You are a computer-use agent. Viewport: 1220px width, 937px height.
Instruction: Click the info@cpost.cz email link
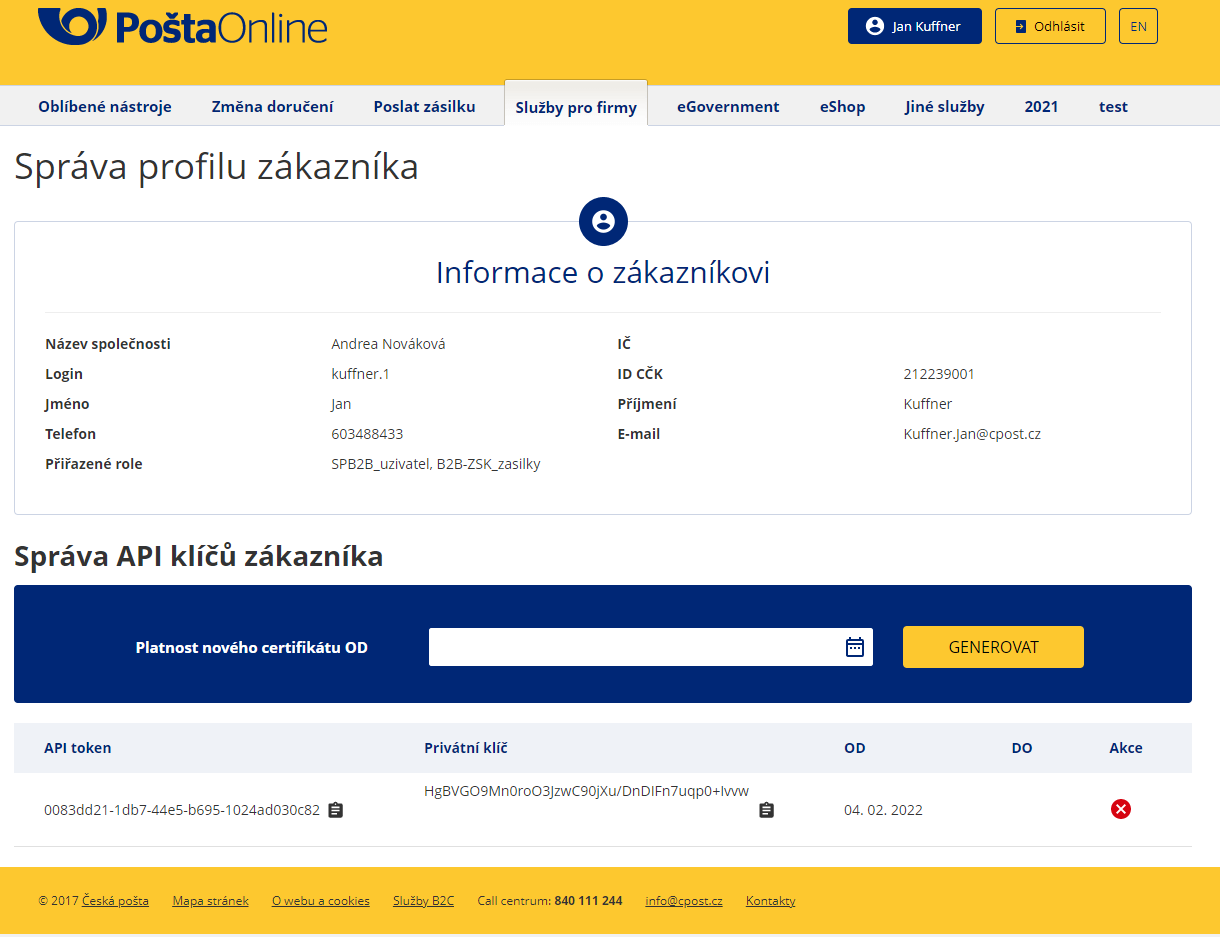pyautogui.click(x=684, y=901)
